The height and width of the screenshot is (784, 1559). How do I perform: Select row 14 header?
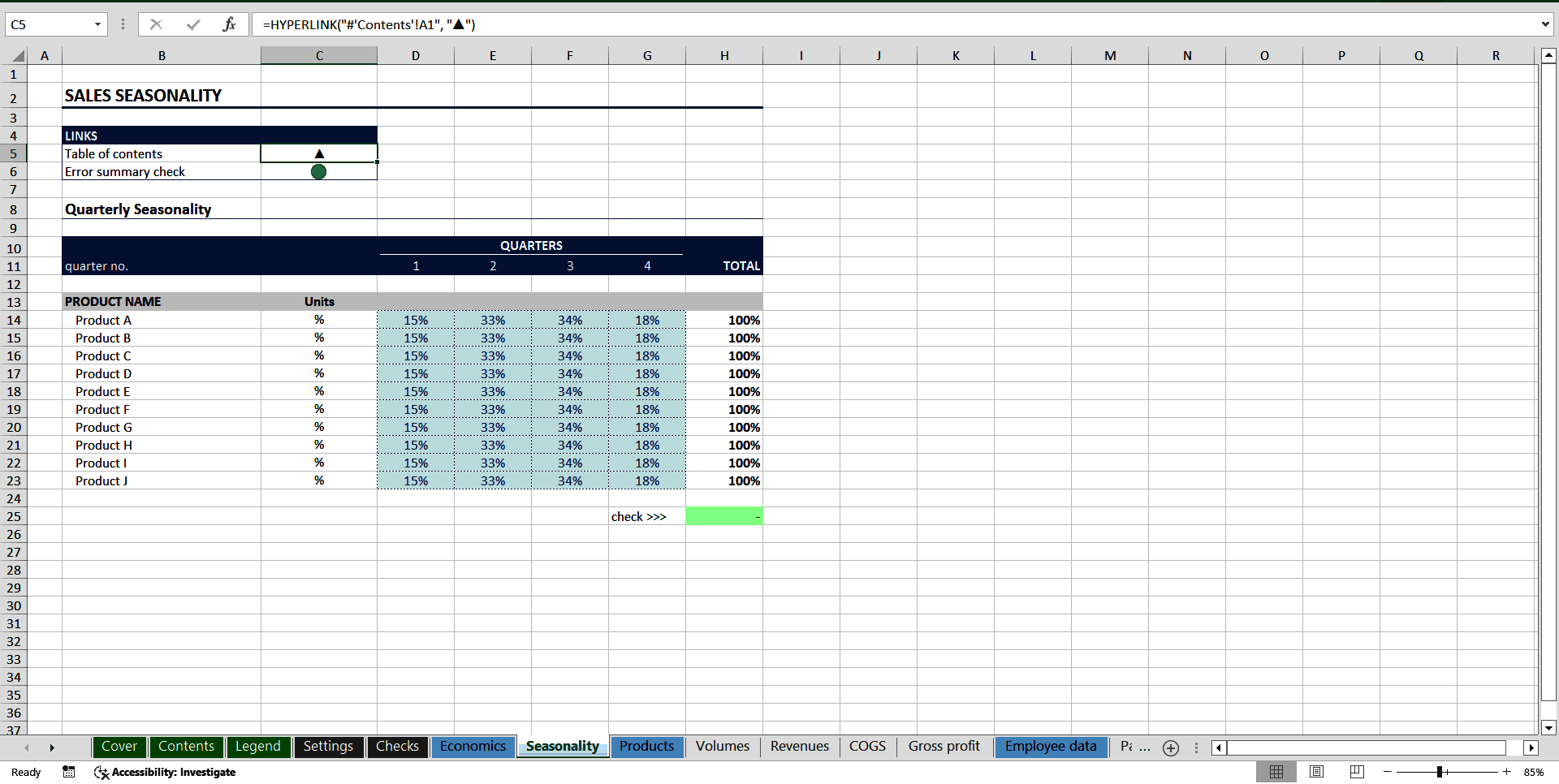14,320
